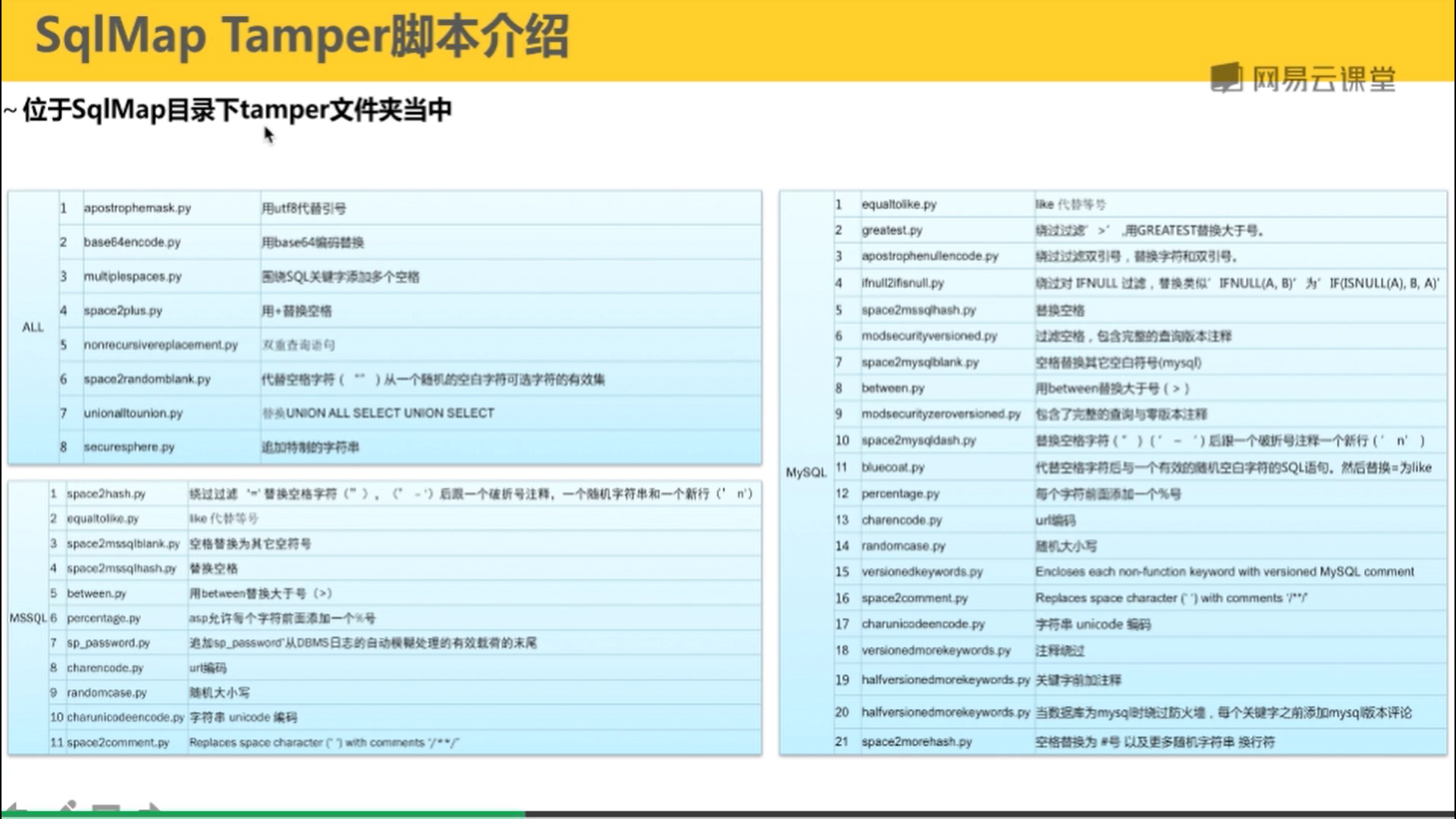Click the unplayed dark part of progress bar
This screenshot has width=1456, height=819.
pos(990,814)
